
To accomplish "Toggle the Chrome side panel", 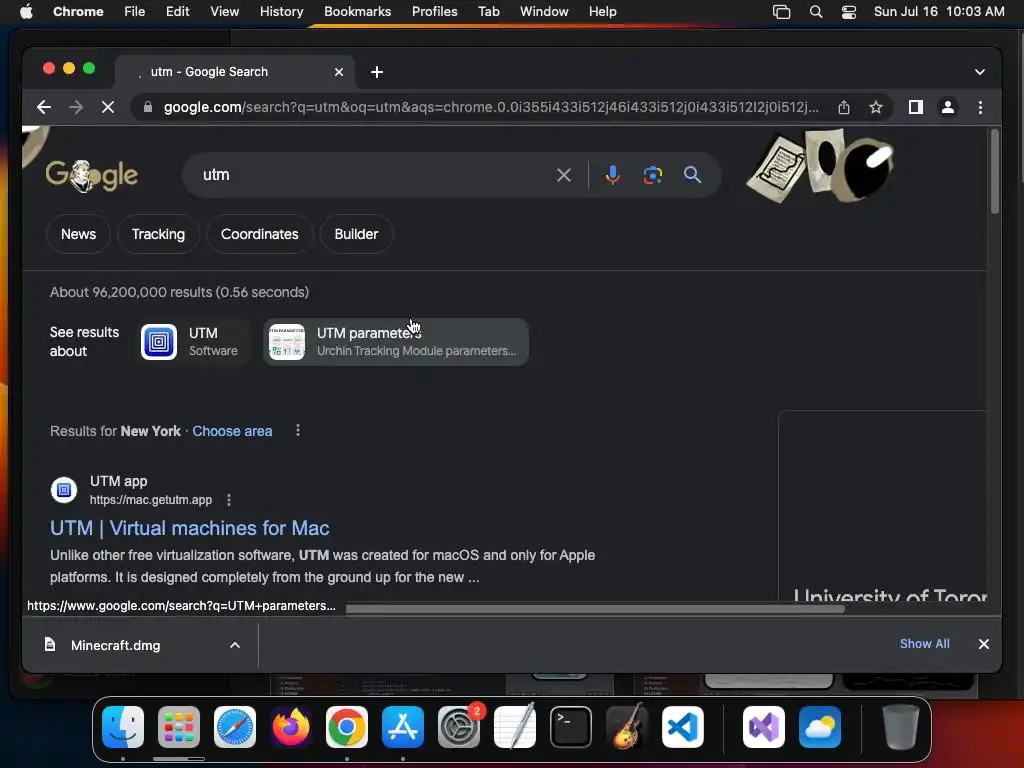I will click(916, 107).
